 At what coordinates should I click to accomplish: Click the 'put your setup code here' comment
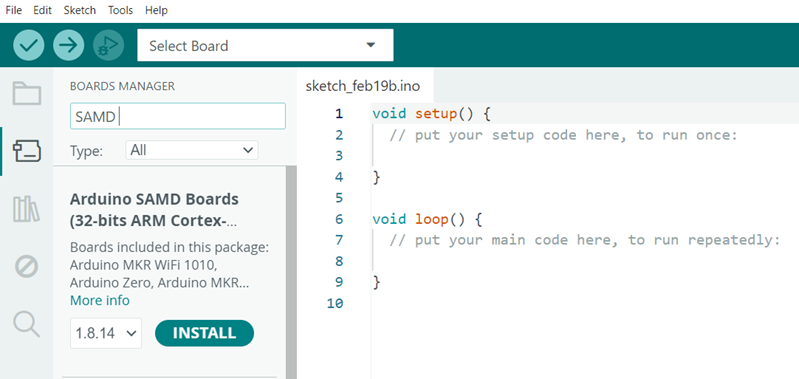point(563,135)
